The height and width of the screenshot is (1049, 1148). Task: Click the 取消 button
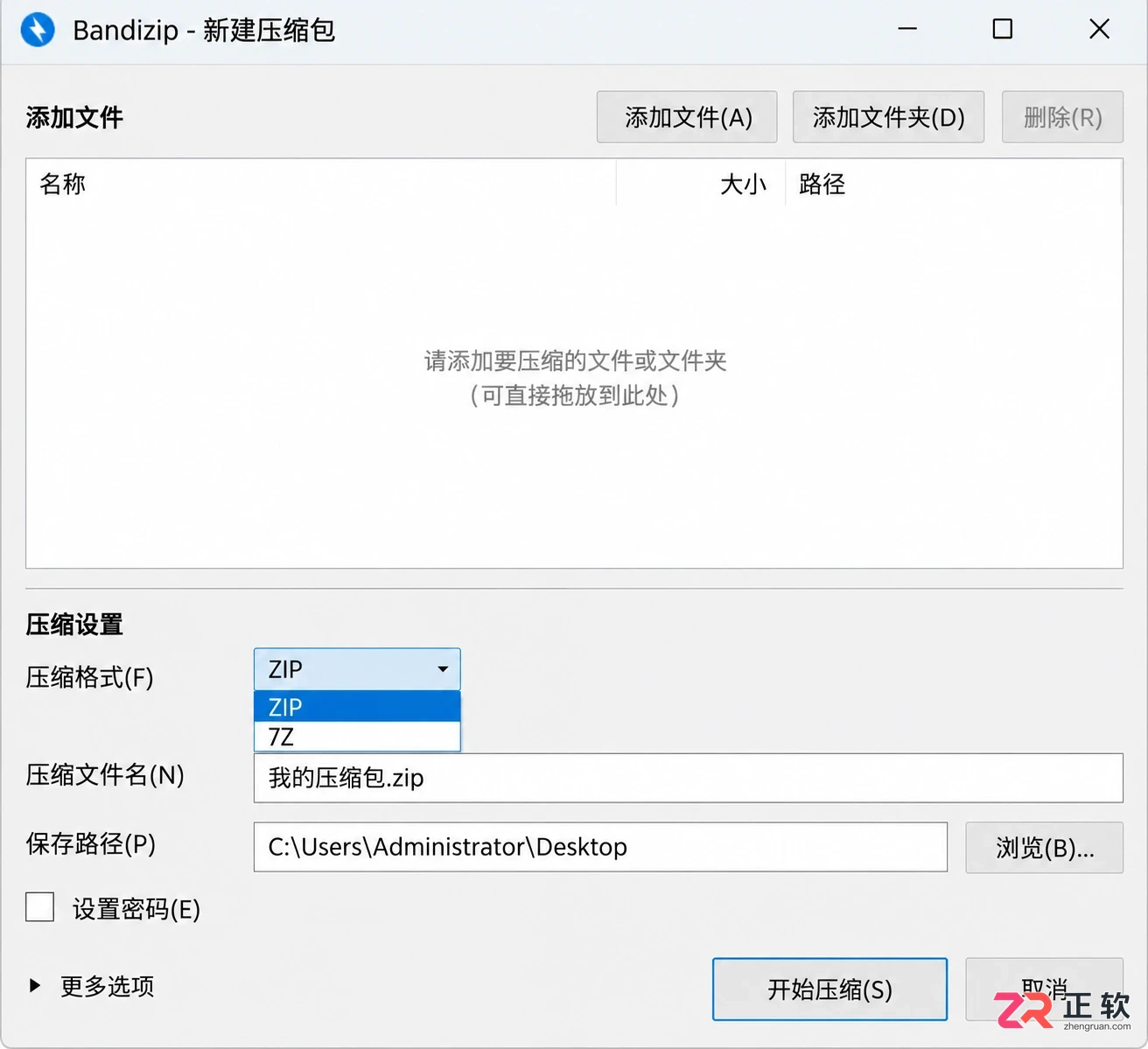click(1044, 990)
